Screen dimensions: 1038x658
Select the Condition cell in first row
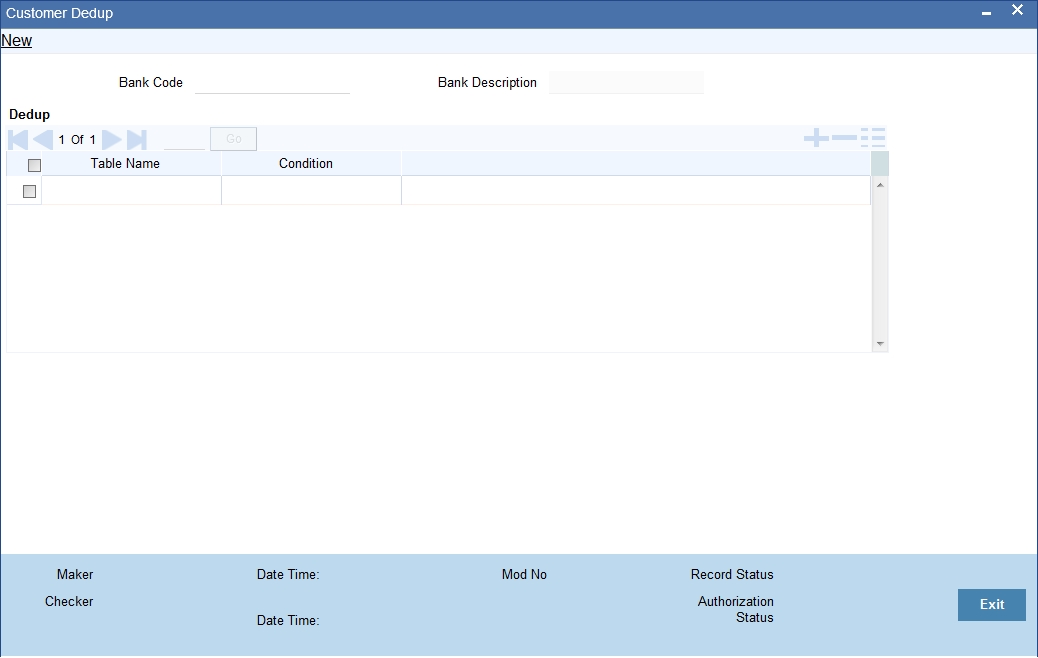[311, 191]
